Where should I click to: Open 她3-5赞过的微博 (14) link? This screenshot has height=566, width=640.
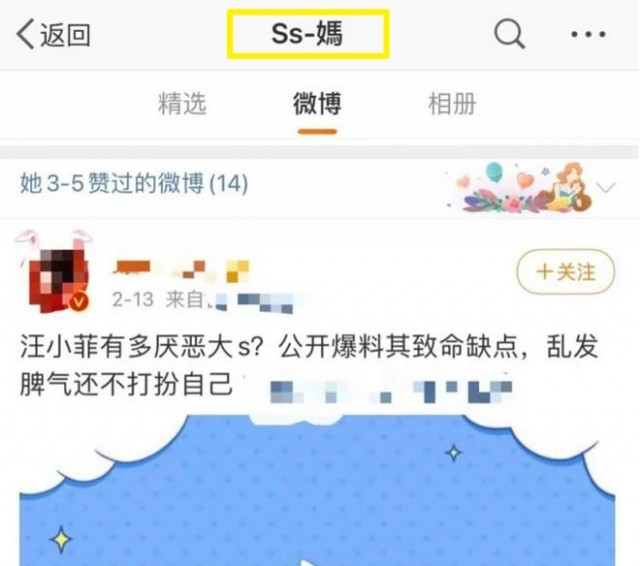coord(134,183)
